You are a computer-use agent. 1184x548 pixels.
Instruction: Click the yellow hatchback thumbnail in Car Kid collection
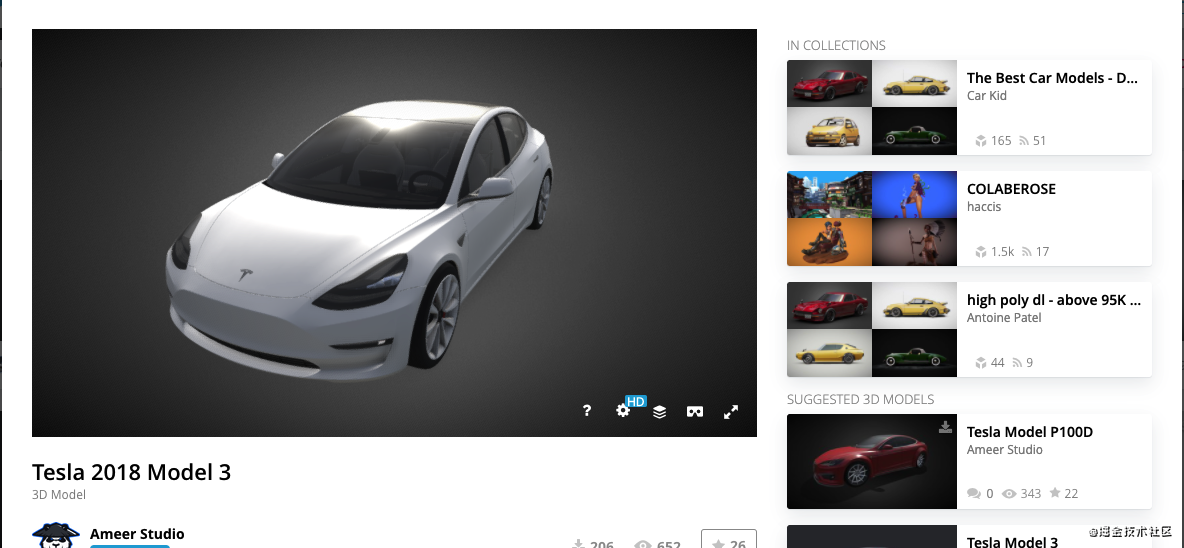pos(829,131)
